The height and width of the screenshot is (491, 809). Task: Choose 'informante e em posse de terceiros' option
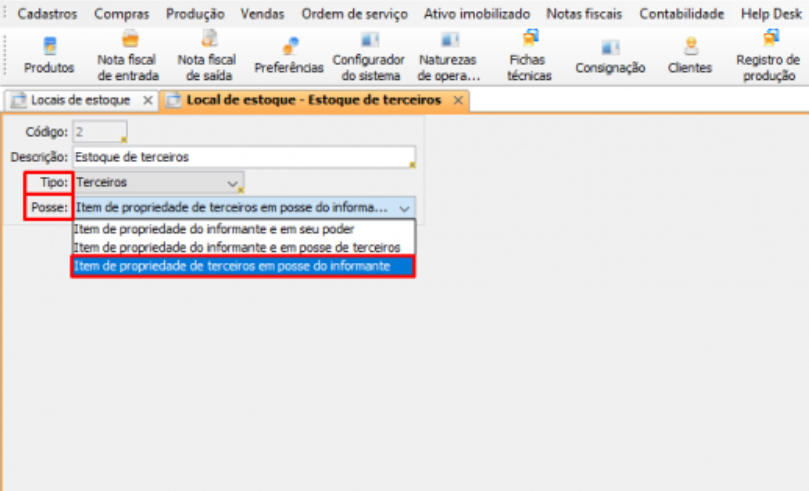click(242, 247)
